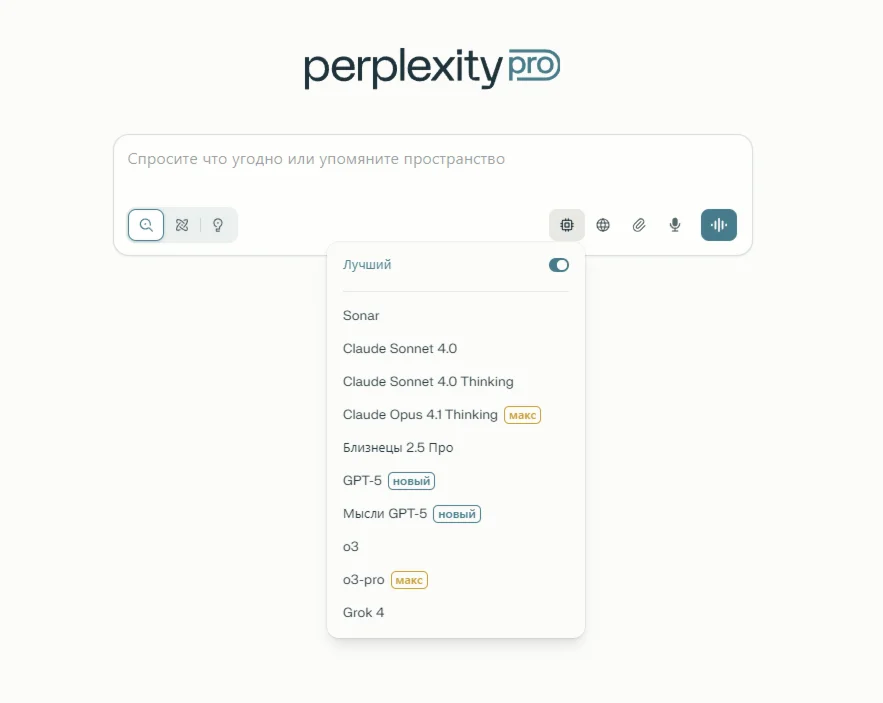Screen dimensions: 883x703
Task: Toggle the Лучший model switch
Action: point(559,265)
